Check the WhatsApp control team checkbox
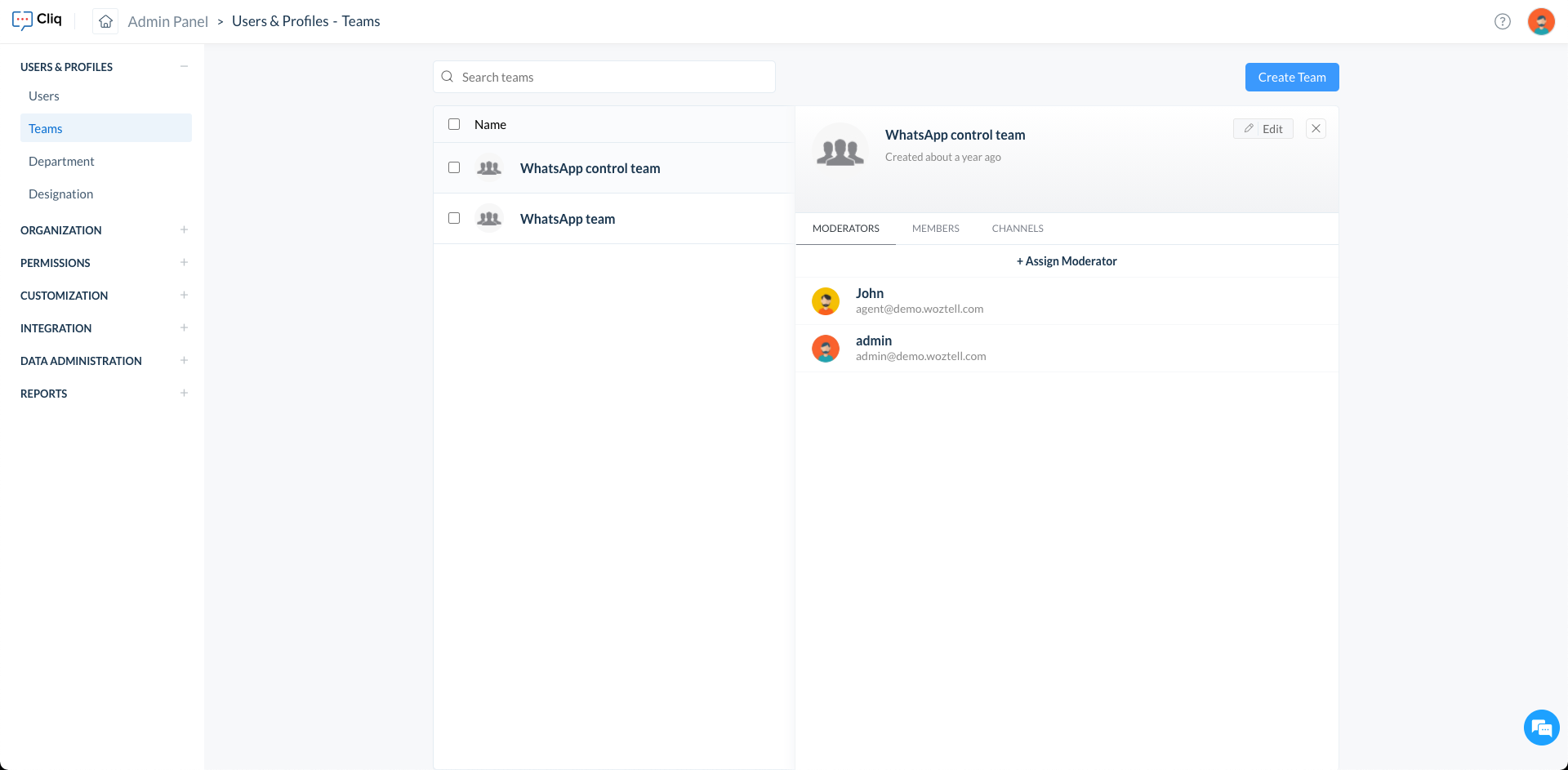Screen dimensions: 1568x770 coord(454,167)
